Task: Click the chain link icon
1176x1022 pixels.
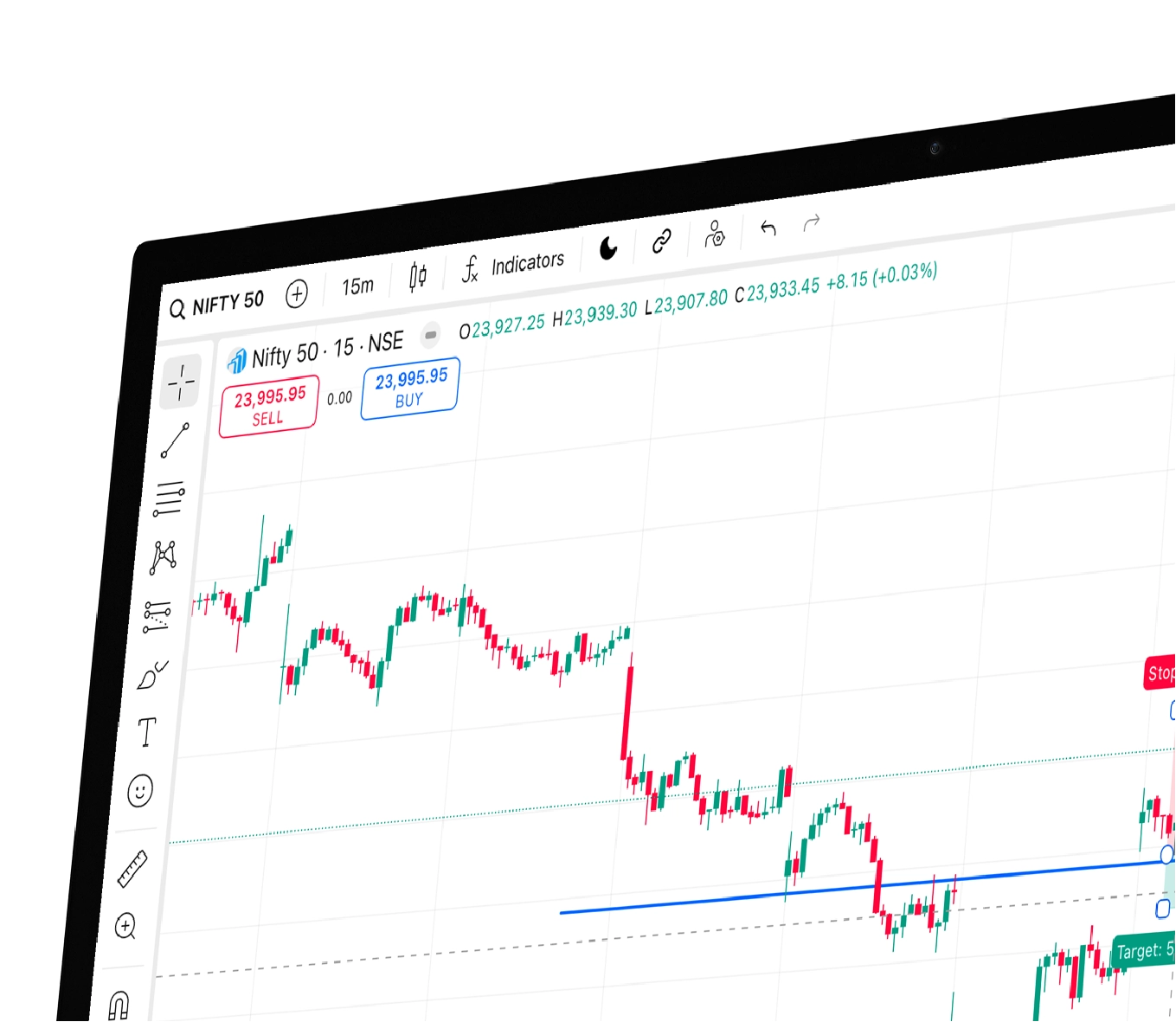Action: tap(662, 241)
